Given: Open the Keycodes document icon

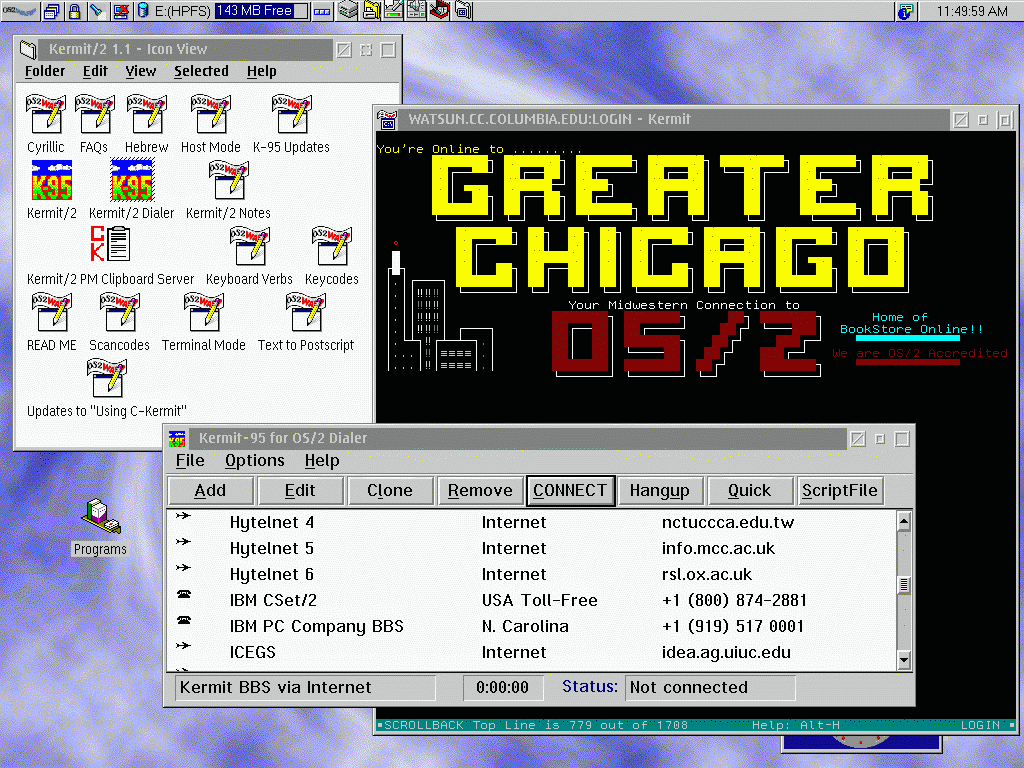Looking at the screenshot, I should (331, 247).
